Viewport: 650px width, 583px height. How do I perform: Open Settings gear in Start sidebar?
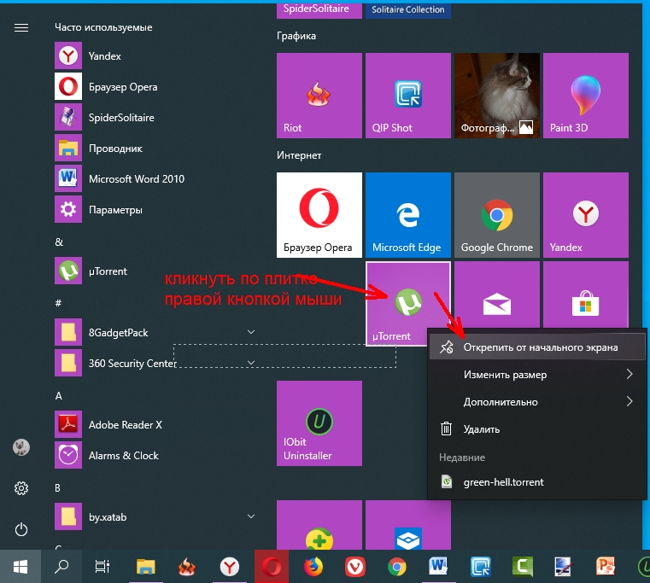(x=21, y=488)
